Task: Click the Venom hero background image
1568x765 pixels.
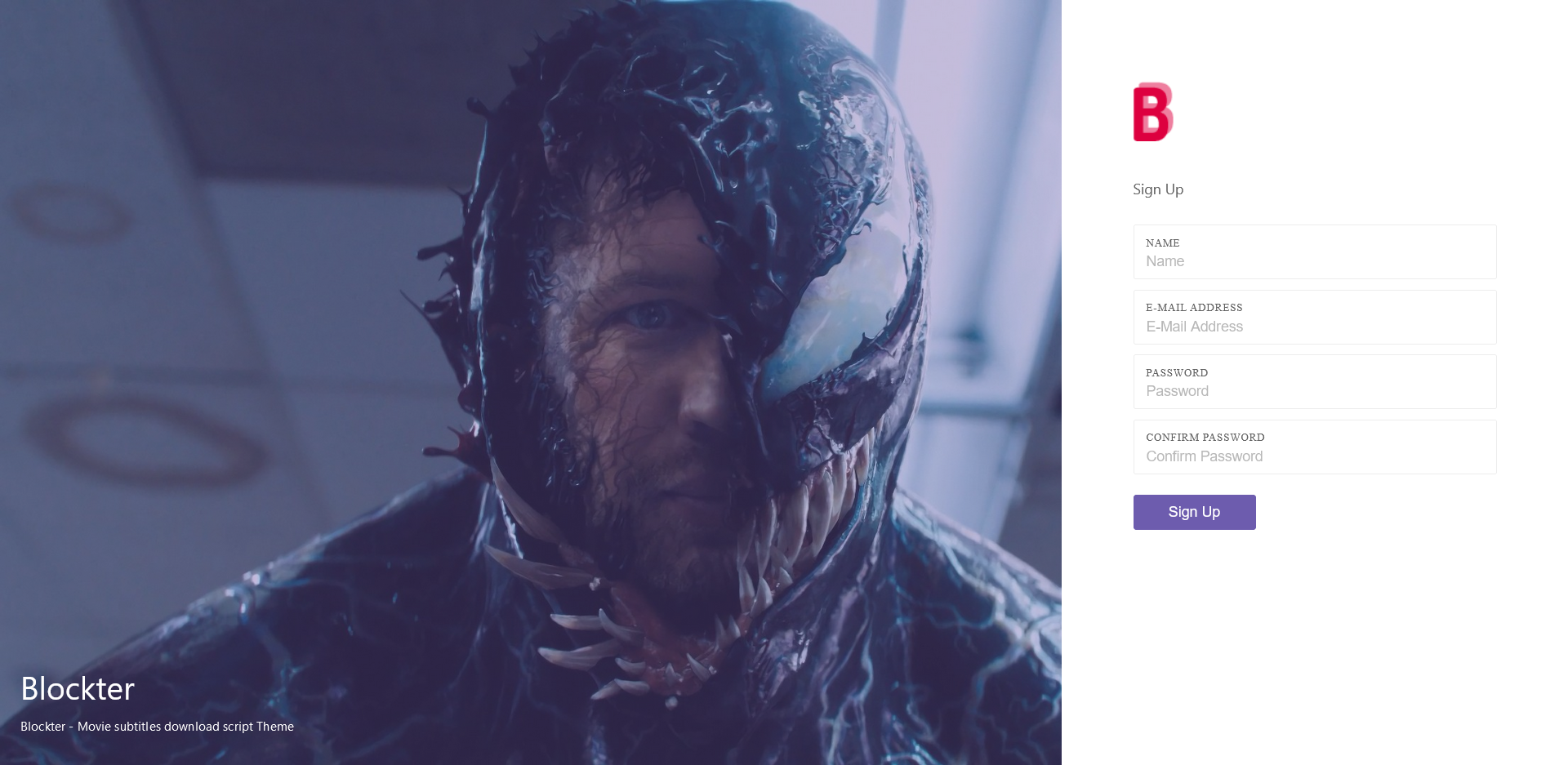Action: pos(531,382)
